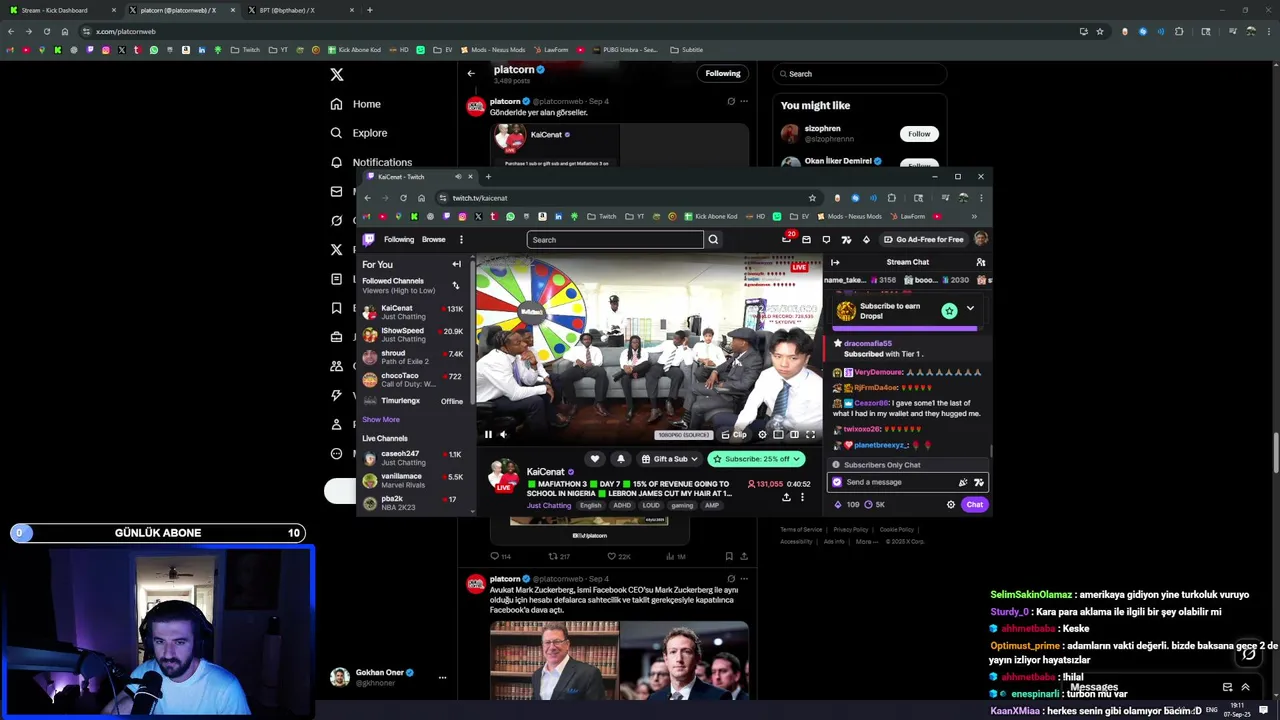Open the Twitch whispers icon

[x=826, y=240]
